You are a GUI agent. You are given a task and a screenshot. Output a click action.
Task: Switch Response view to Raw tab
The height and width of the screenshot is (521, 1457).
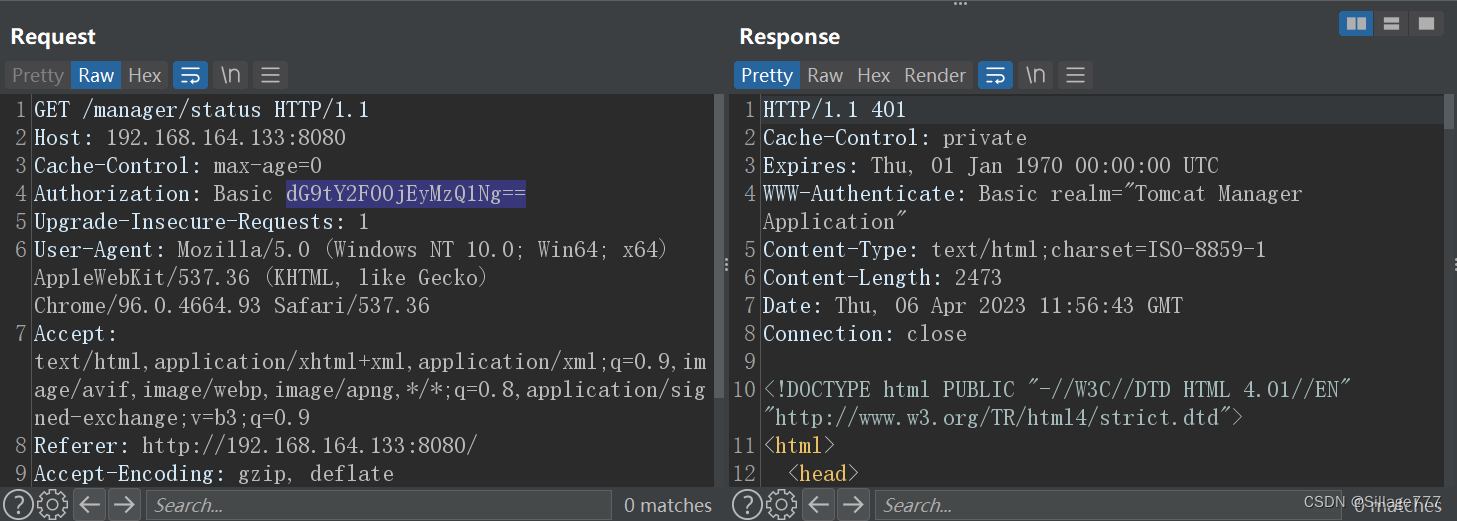click(825, 75)
